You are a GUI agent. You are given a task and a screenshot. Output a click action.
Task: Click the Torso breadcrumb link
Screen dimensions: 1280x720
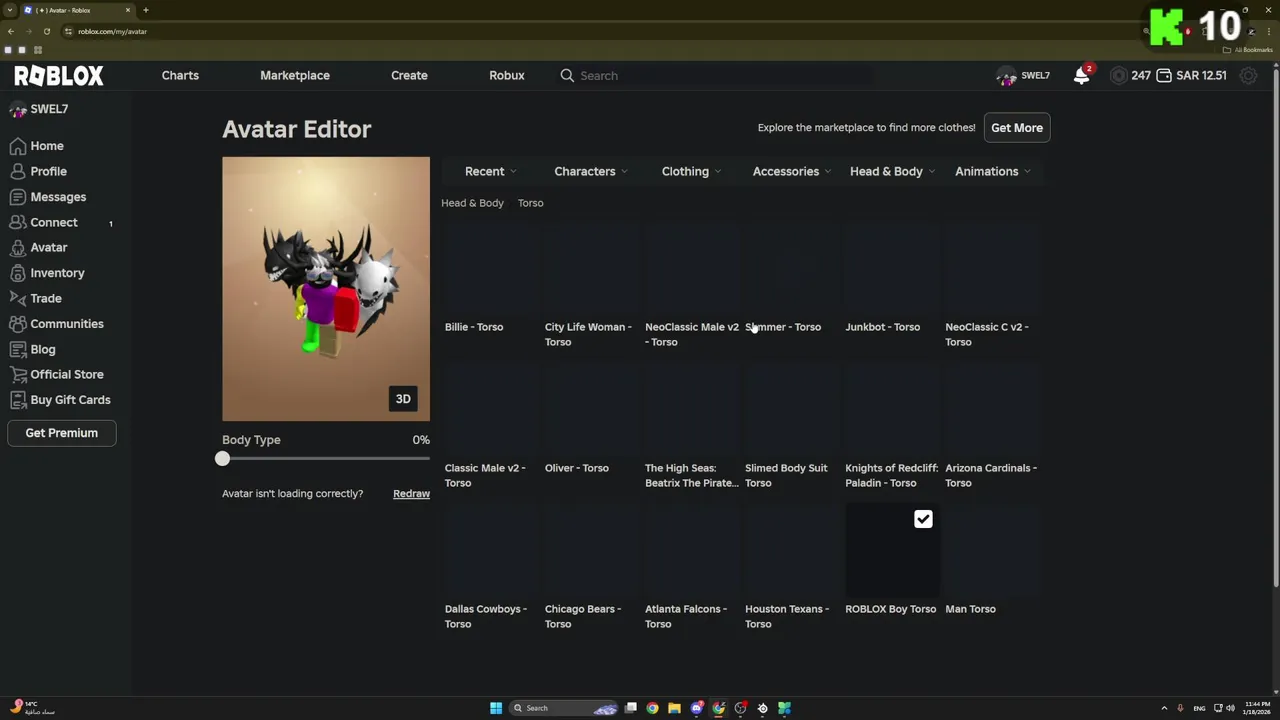[x=530, y=203]
